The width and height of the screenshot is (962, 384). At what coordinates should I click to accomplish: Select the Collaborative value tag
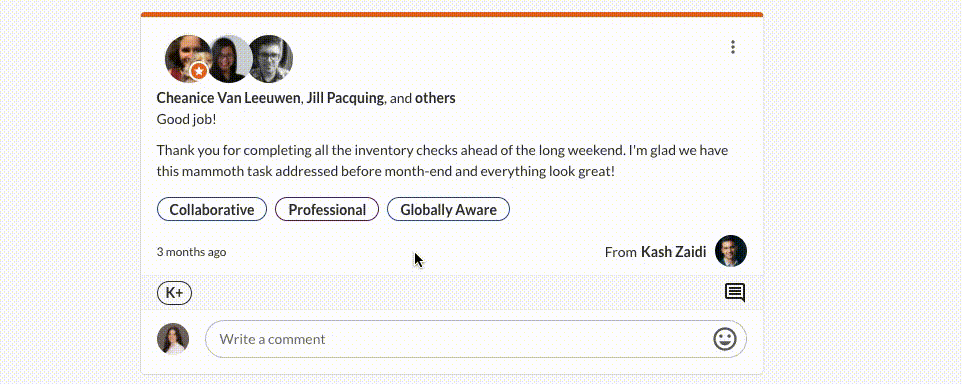[212, 209]
